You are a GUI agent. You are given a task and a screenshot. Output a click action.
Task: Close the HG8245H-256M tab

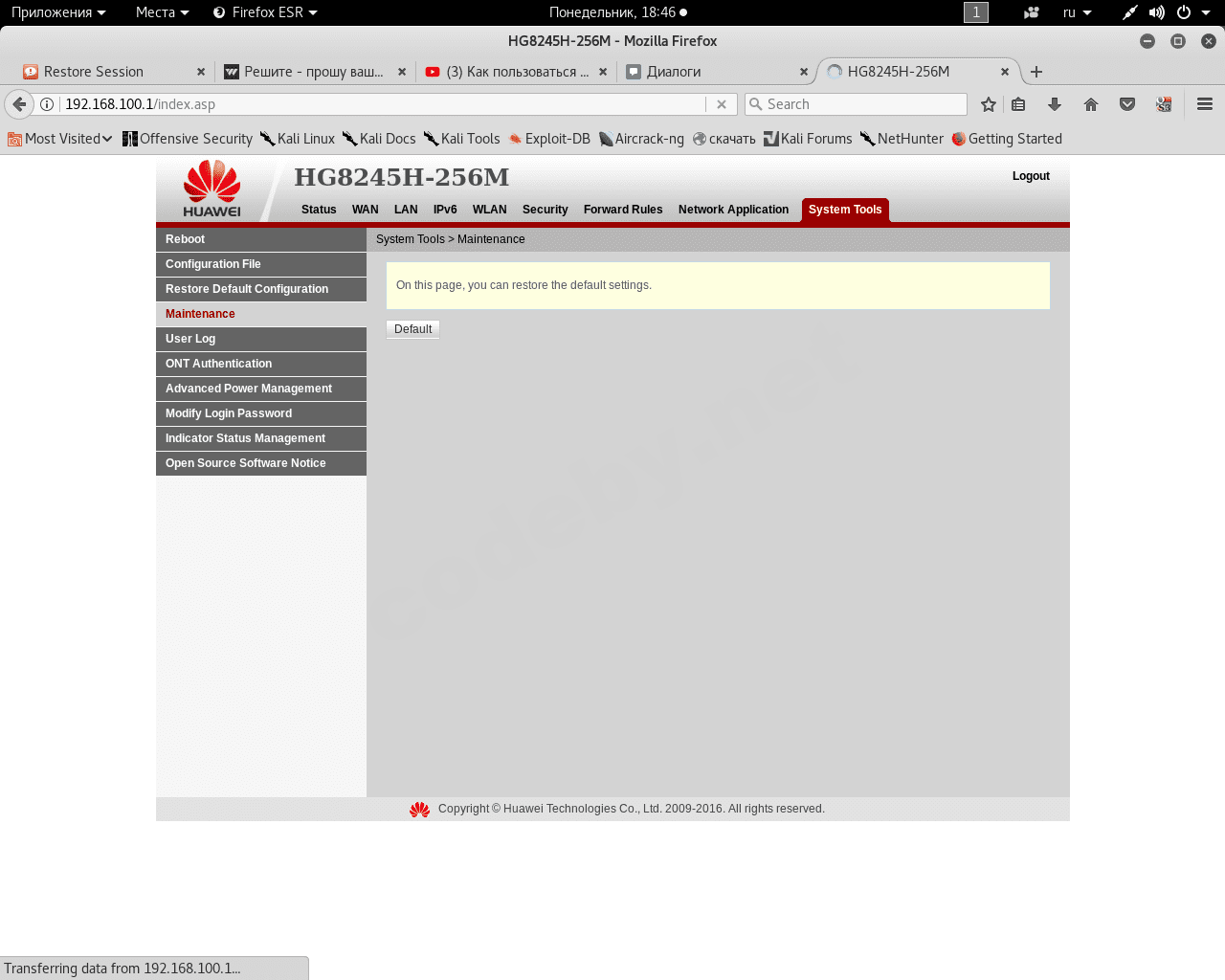coord(1005,72)
